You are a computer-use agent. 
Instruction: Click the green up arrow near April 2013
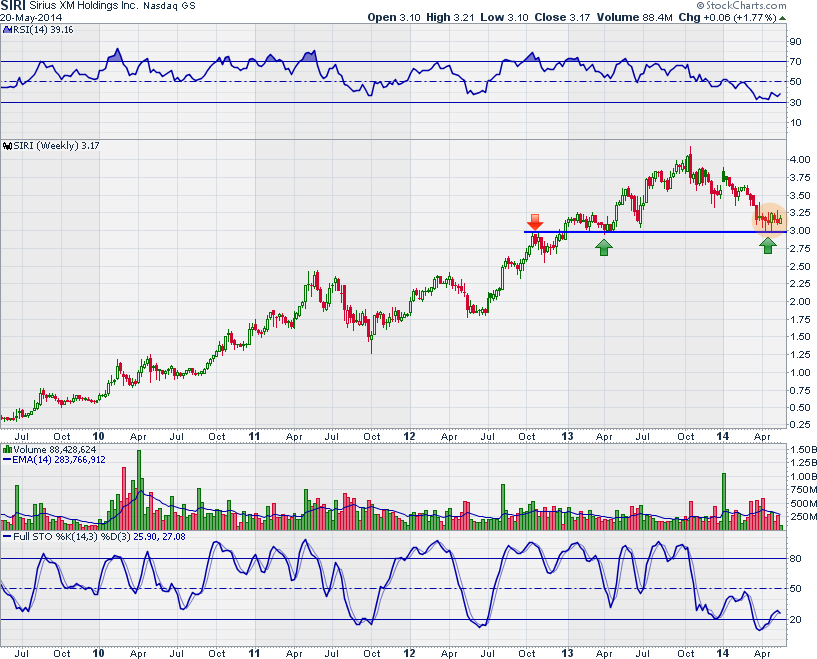pos(604,245)
